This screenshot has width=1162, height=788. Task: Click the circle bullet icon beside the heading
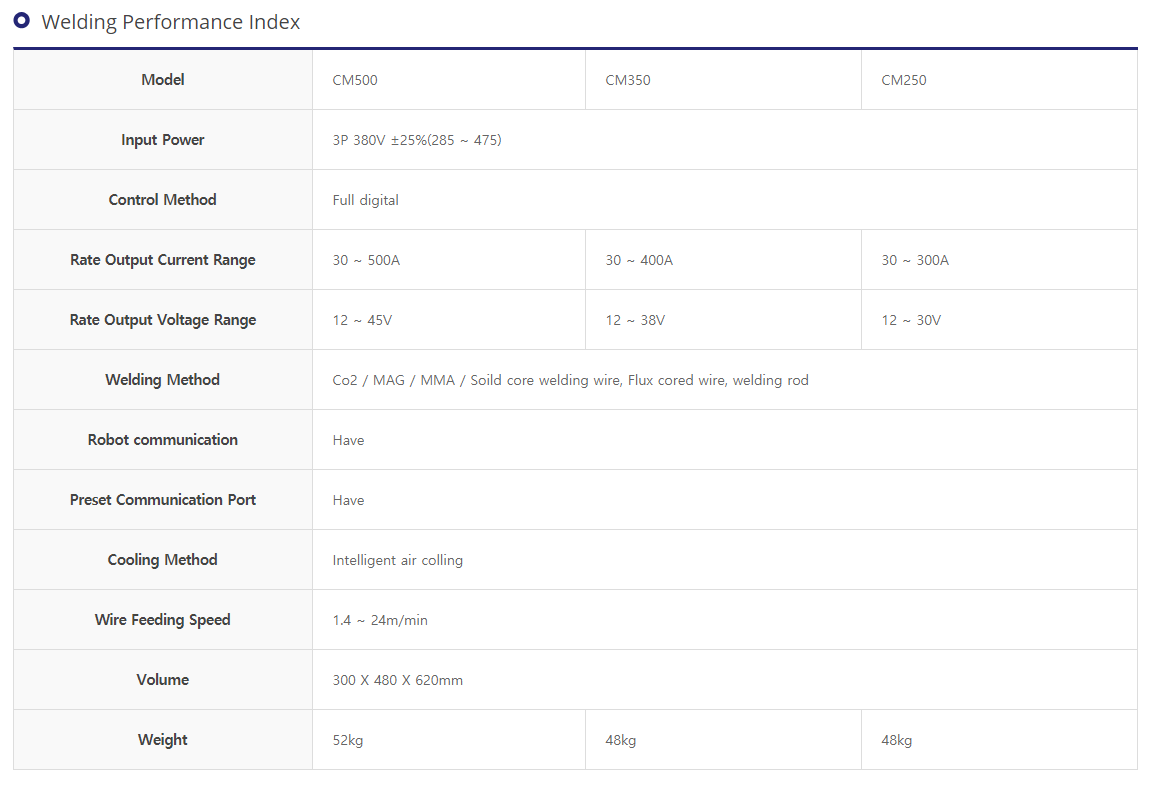coord(21,21)
